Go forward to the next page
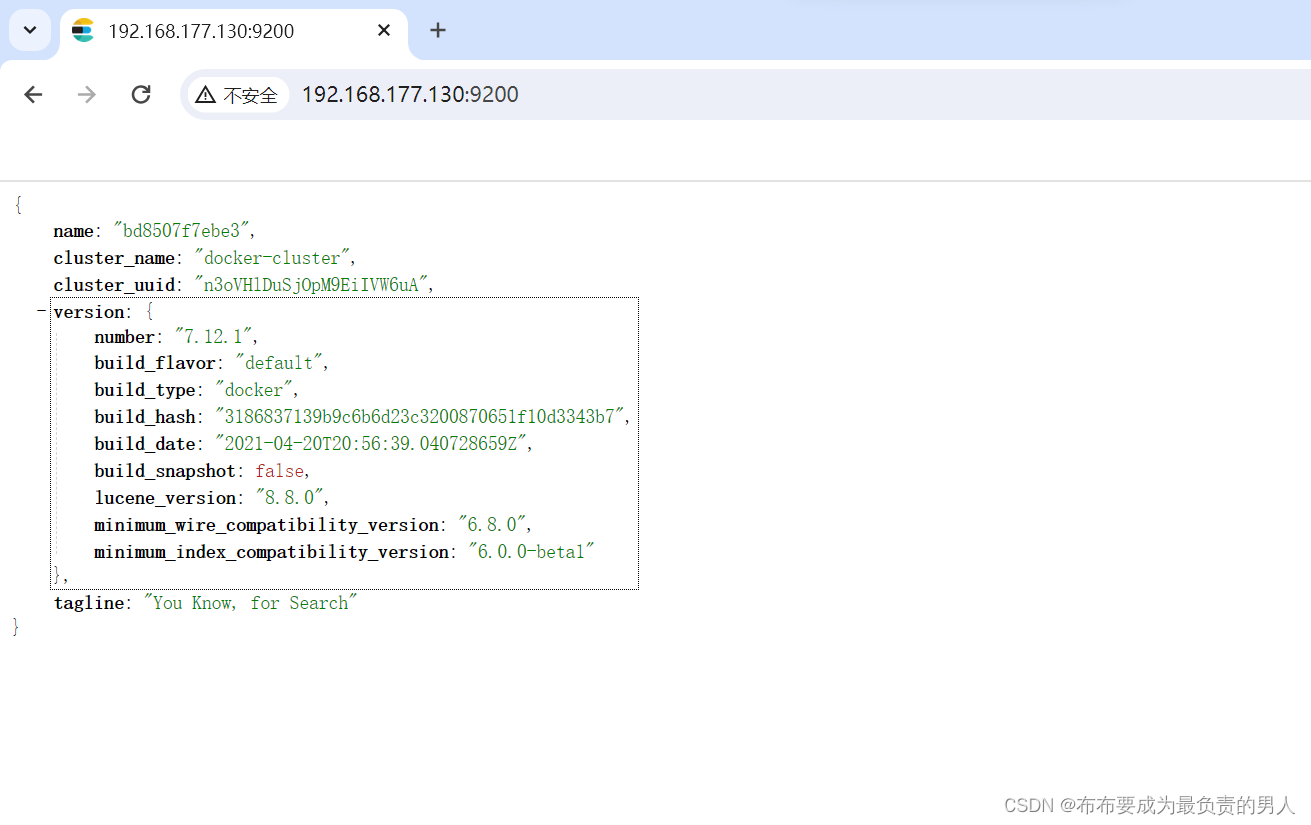The image size is (1311, 825). pyautogui.click(x=88, y=95)
